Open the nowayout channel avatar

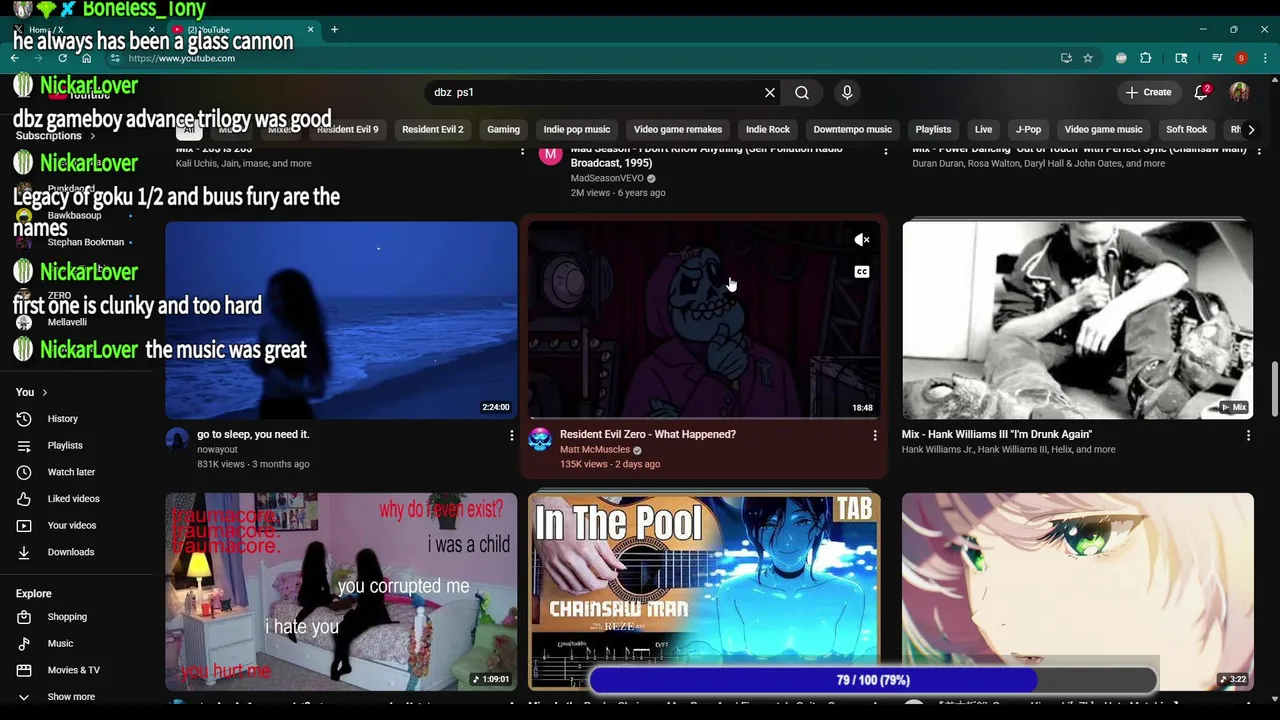[177, 440]
